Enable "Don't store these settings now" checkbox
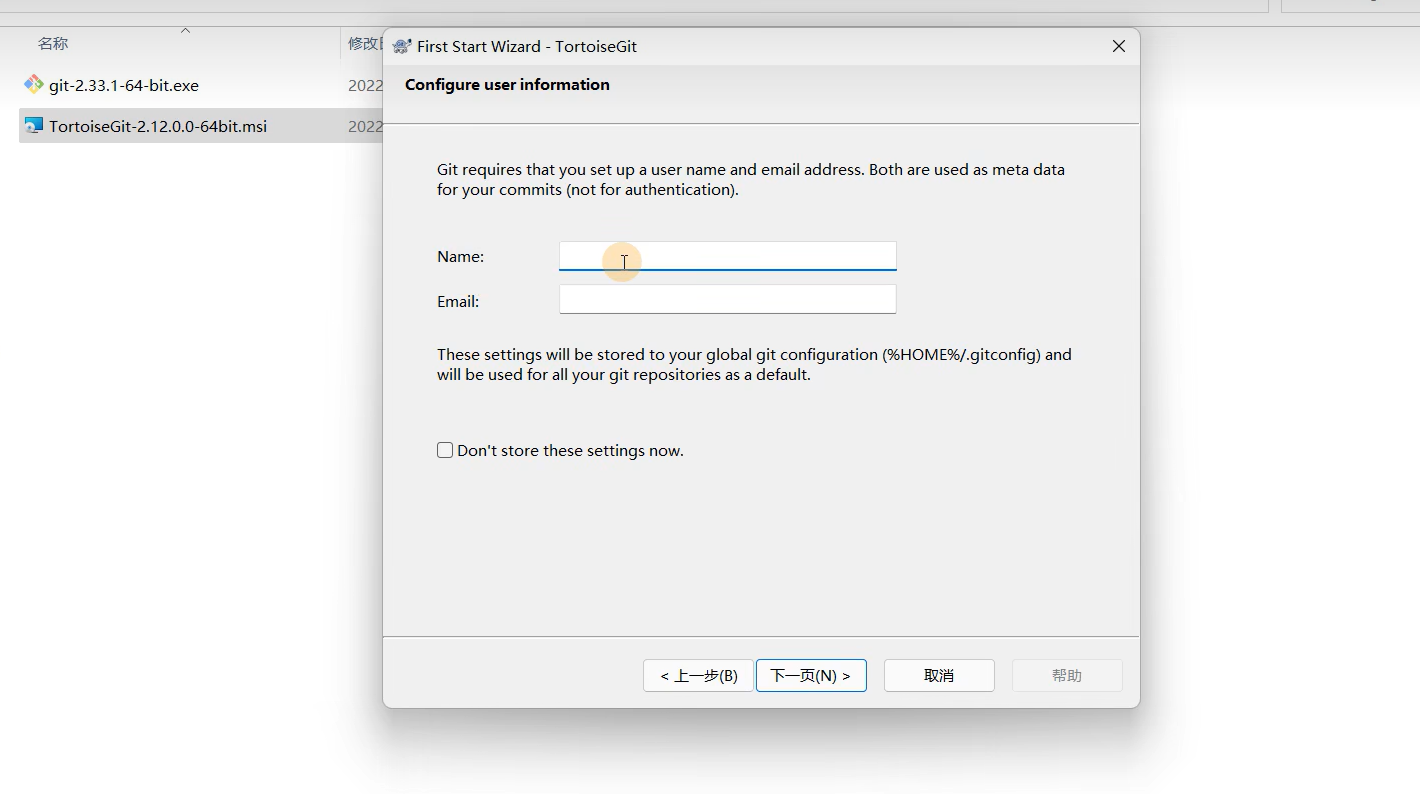 pos(445,450)
